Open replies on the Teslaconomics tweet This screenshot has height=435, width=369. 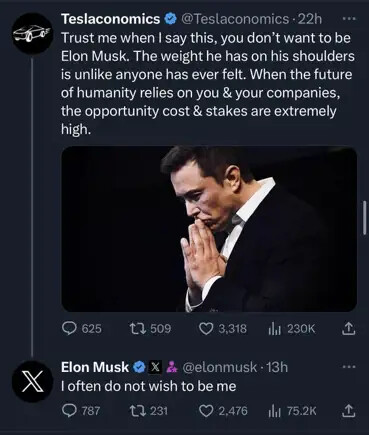(82, 329)
